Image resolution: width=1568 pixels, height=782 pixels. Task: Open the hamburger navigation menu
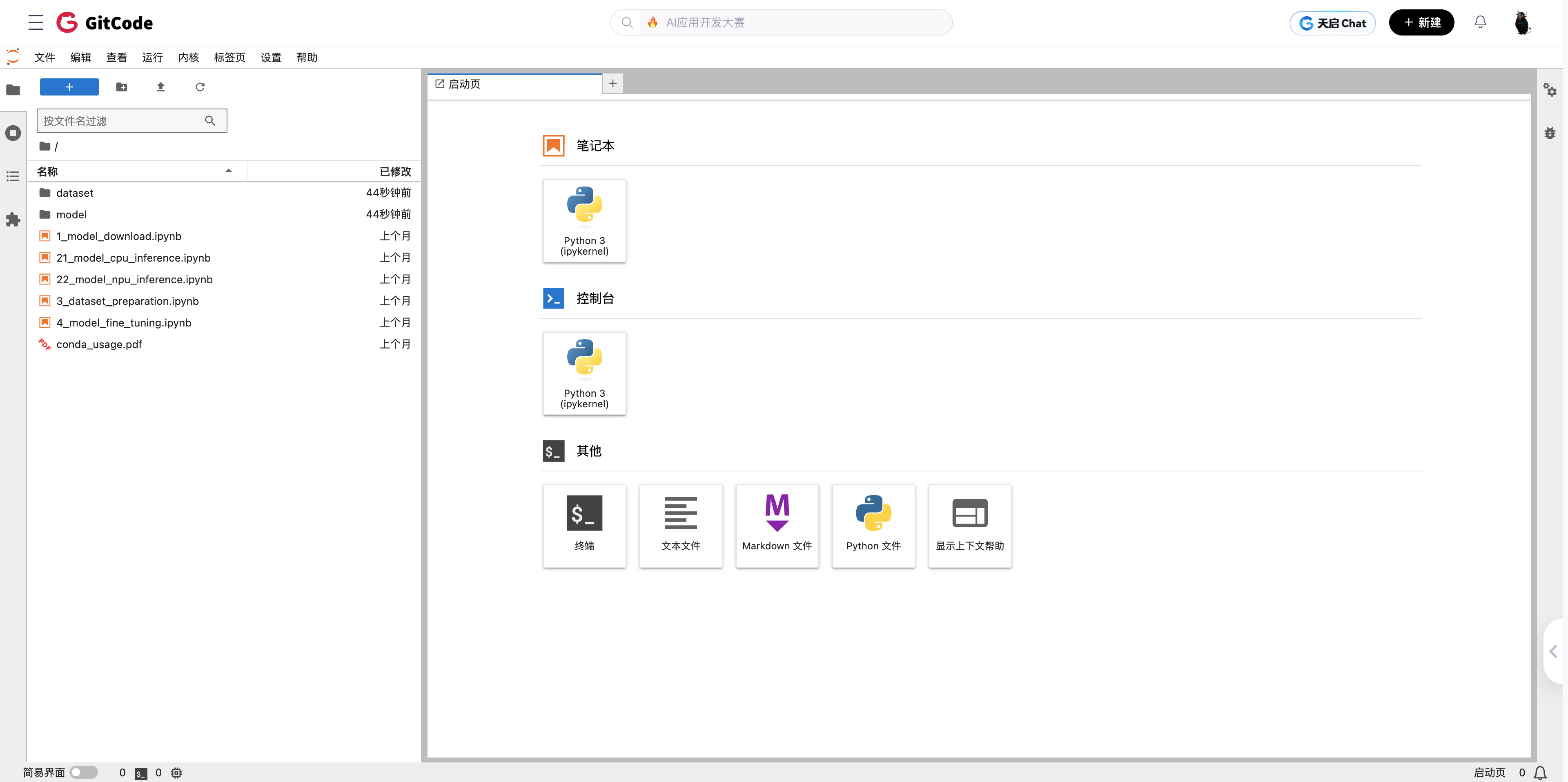pyautogui.click(x=36, y=22)
